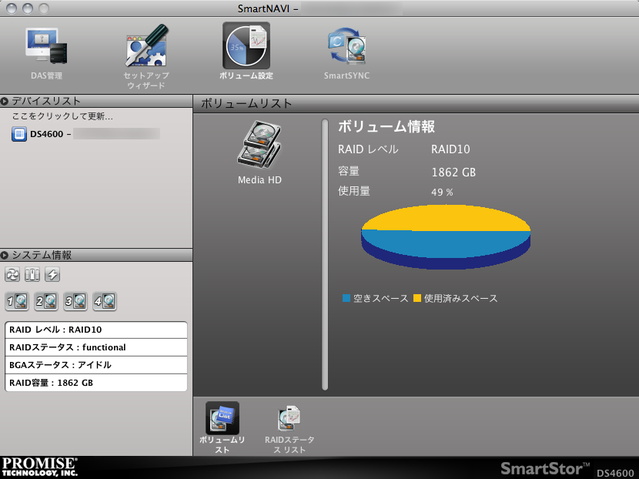
Task: Open the SmartSYNC tool
Action: point(346,51)
